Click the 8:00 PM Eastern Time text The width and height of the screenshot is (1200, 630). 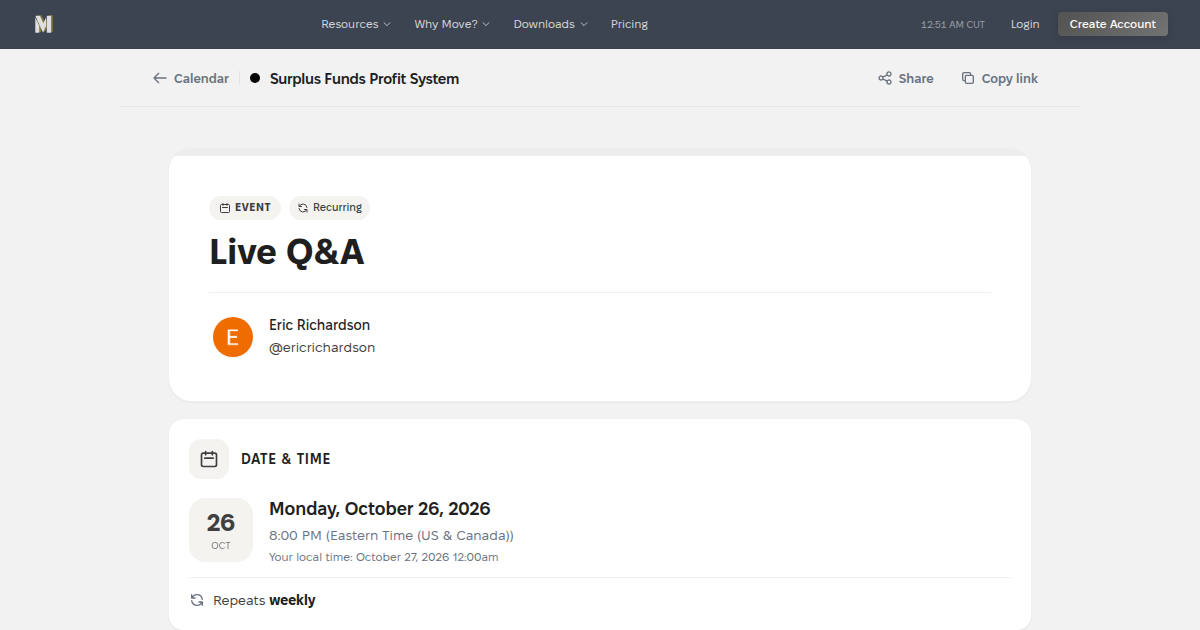391,536
